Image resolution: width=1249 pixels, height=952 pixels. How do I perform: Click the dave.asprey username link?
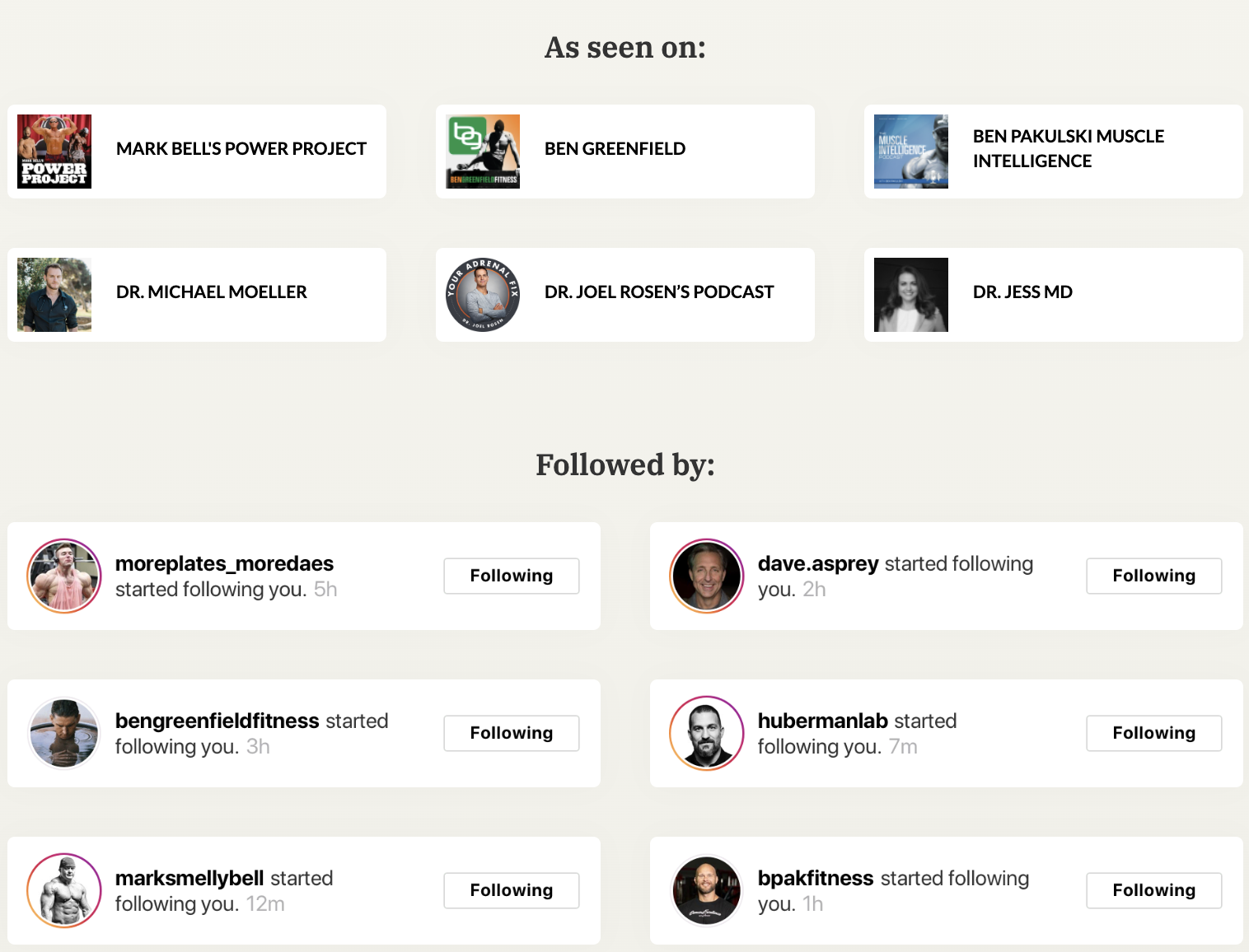click(818, 564)
